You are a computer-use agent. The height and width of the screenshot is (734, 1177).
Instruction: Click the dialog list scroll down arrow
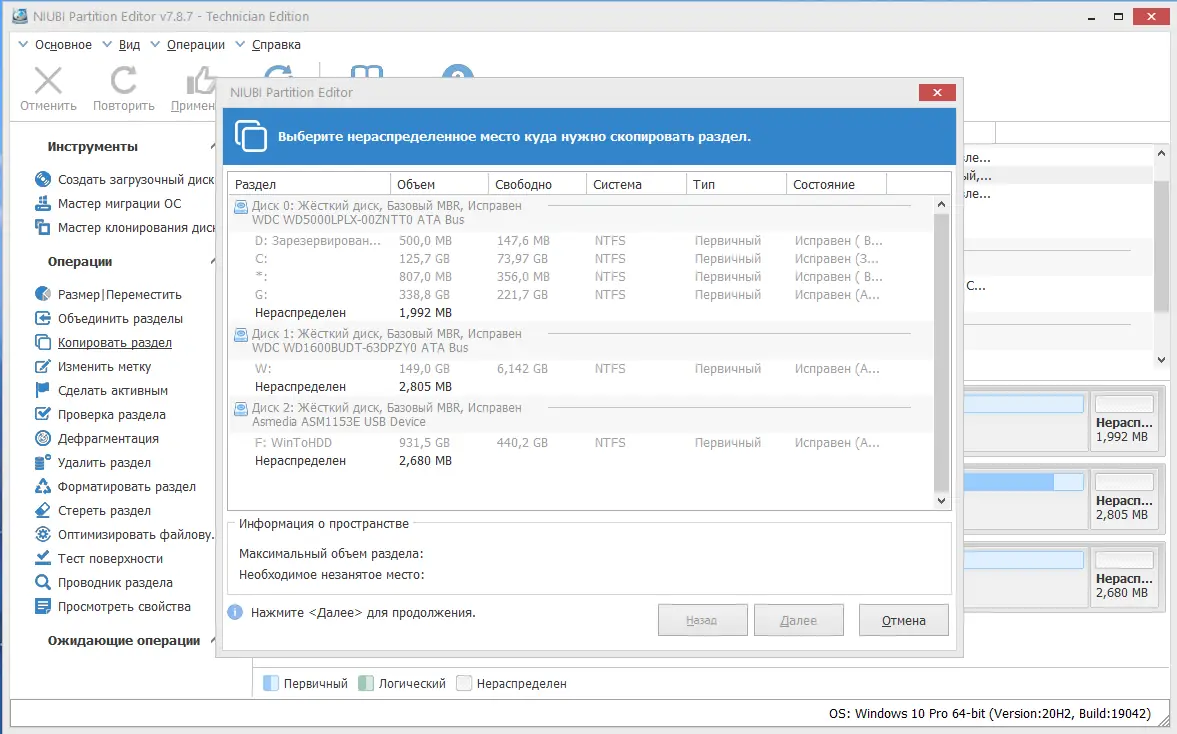941,501
